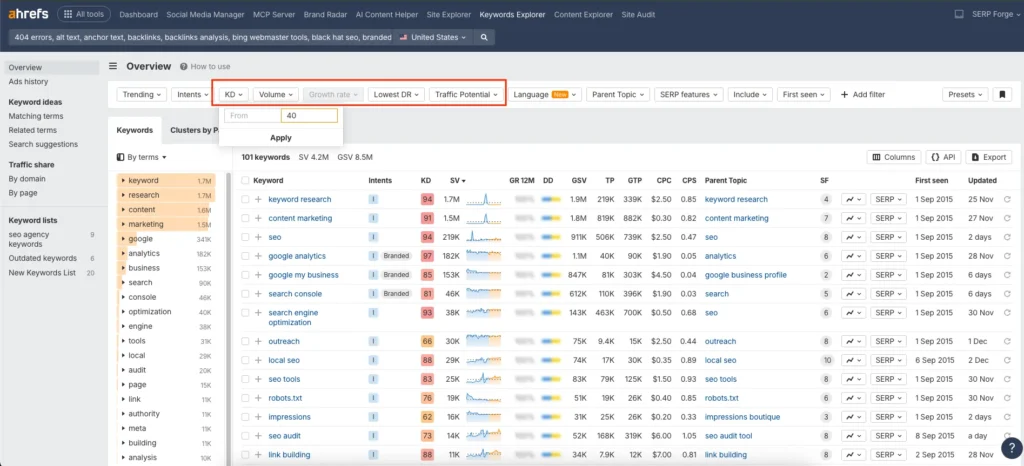Screen dimensions: 1024x466
Task: Click refresh icon for the seo row
Action: (x=1006, y=237)
